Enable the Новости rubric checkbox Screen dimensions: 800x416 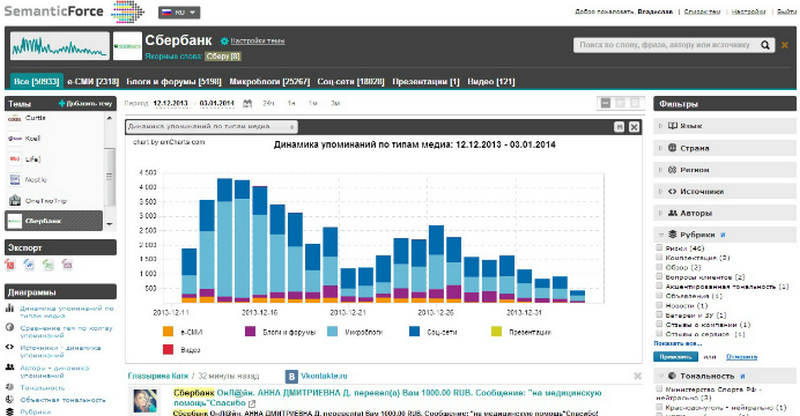(659, 305)
